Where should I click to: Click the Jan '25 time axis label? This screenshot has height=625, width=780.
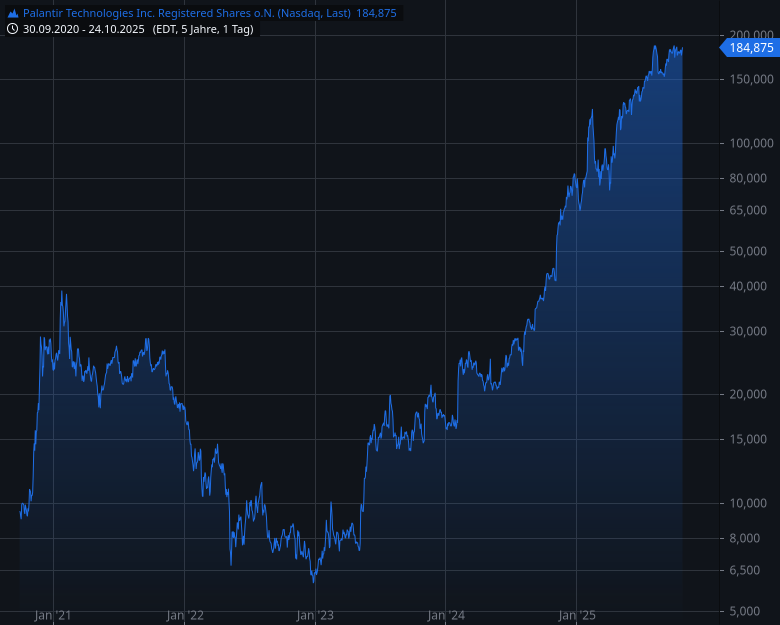(577, 615)
